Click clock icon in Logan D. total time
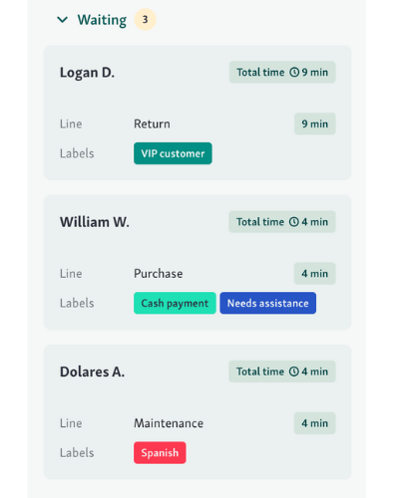Image resolution: width=393 pixels, height=498 pixels. pyautogui.click(x=294, y=72)
